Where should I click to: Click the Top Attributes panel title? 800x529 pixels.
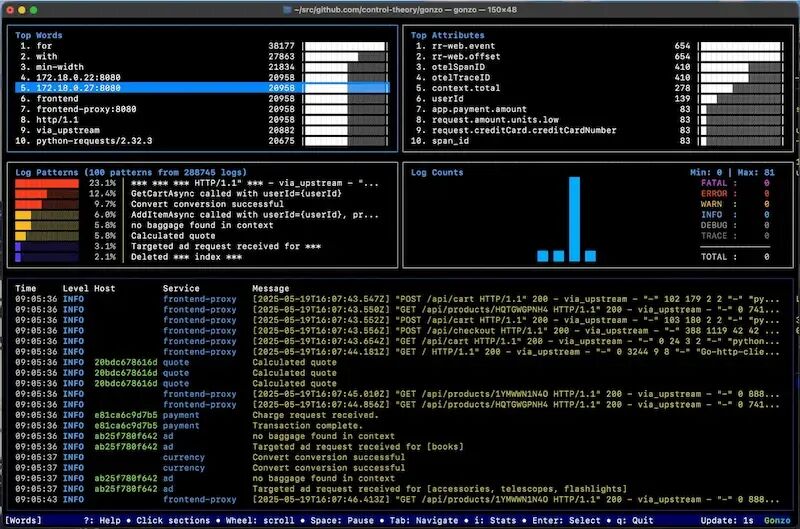coord(447,35)
